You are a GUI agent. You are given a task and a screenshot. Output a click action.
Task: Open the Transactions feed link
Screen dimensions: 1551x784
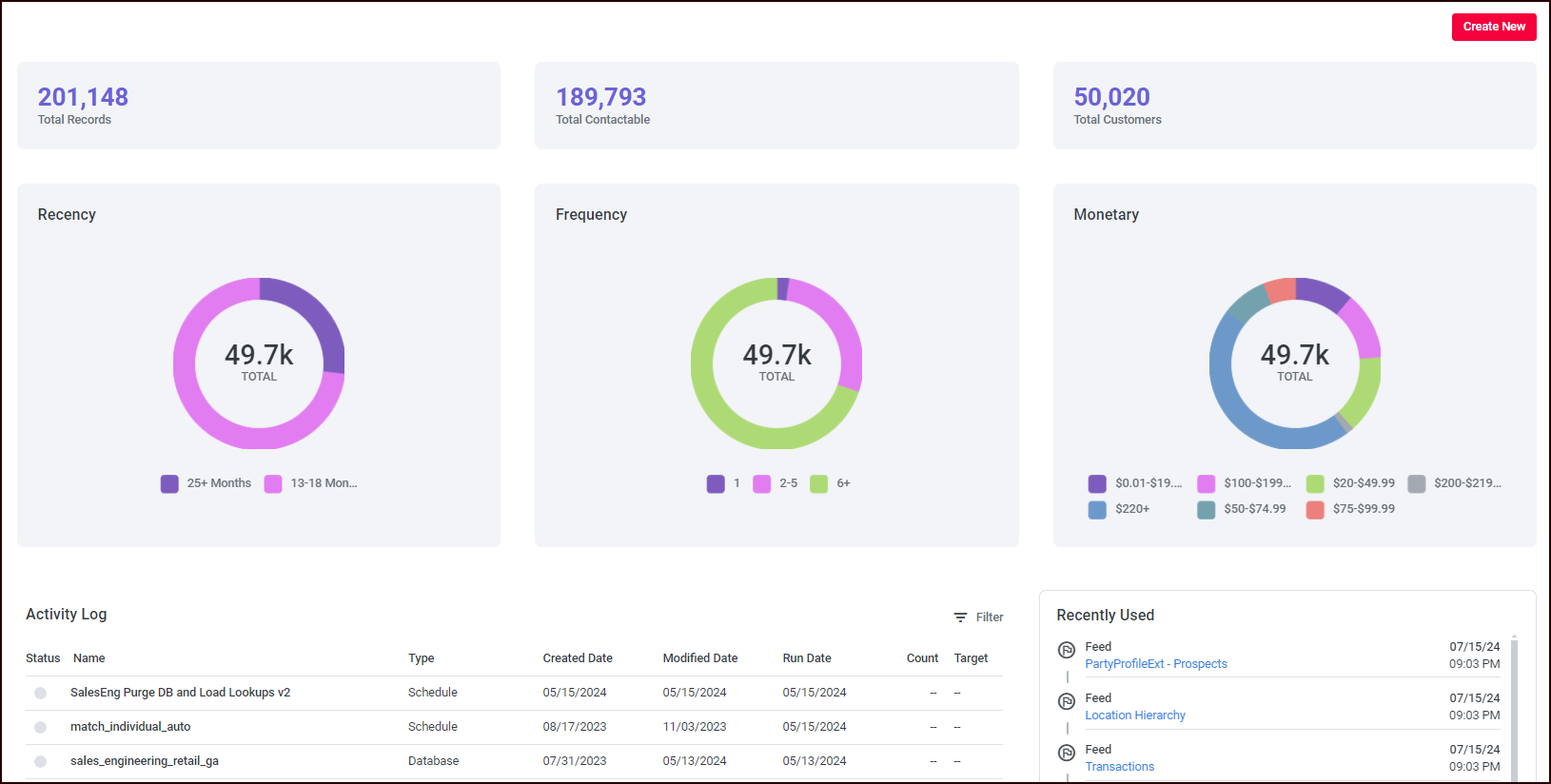click(x=1119, y=767)
